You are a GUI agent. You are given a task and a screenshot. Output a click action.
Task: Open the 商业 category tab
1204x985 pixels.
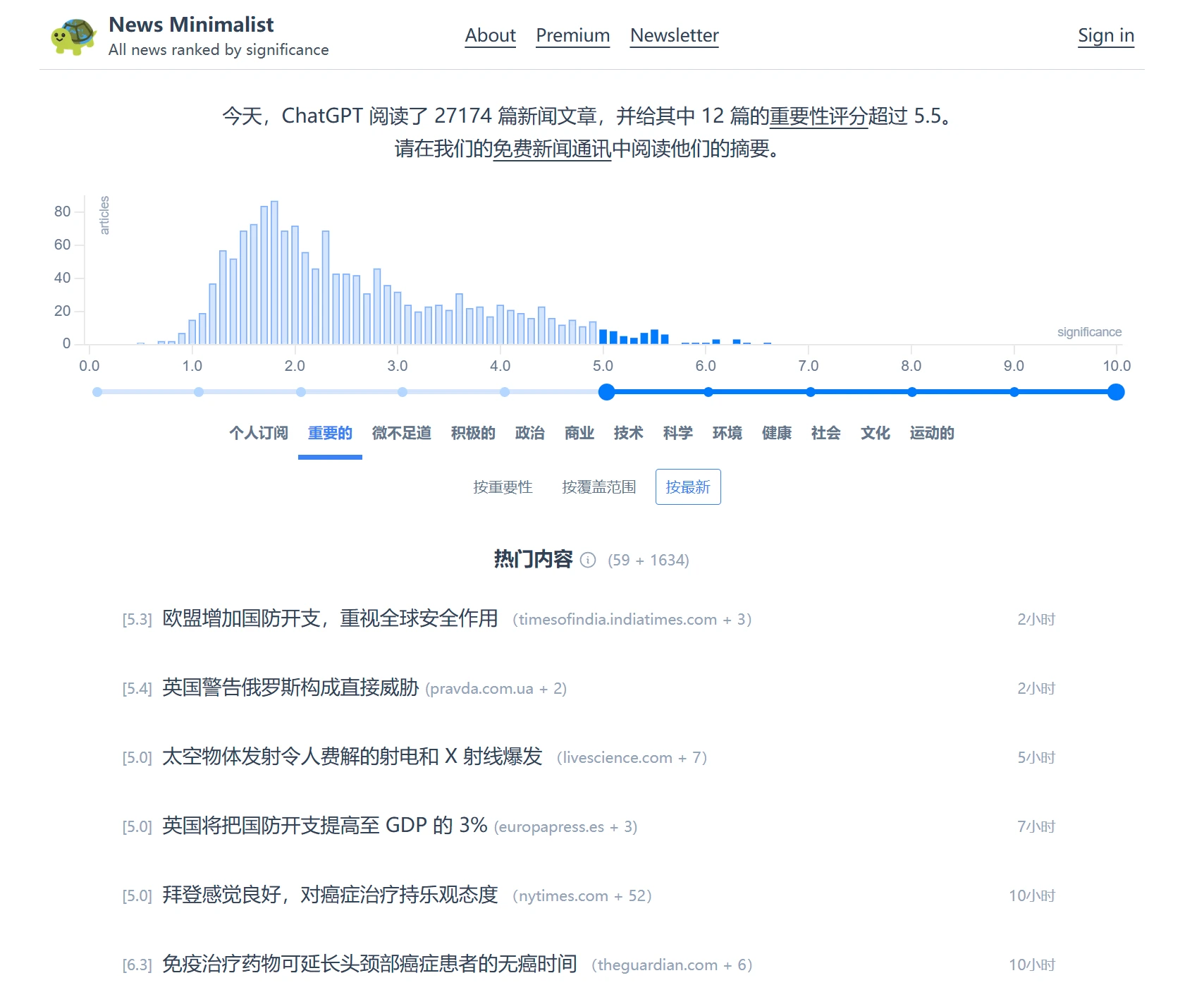point(579,433)
